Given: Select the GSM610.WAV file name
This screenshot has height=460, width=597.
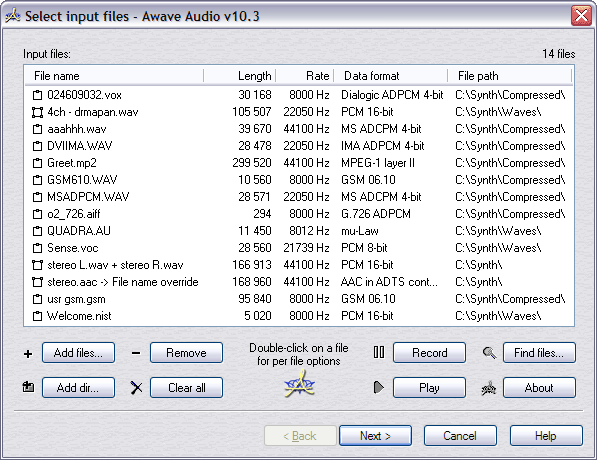Looking at the screenshot, I should 82,180.
